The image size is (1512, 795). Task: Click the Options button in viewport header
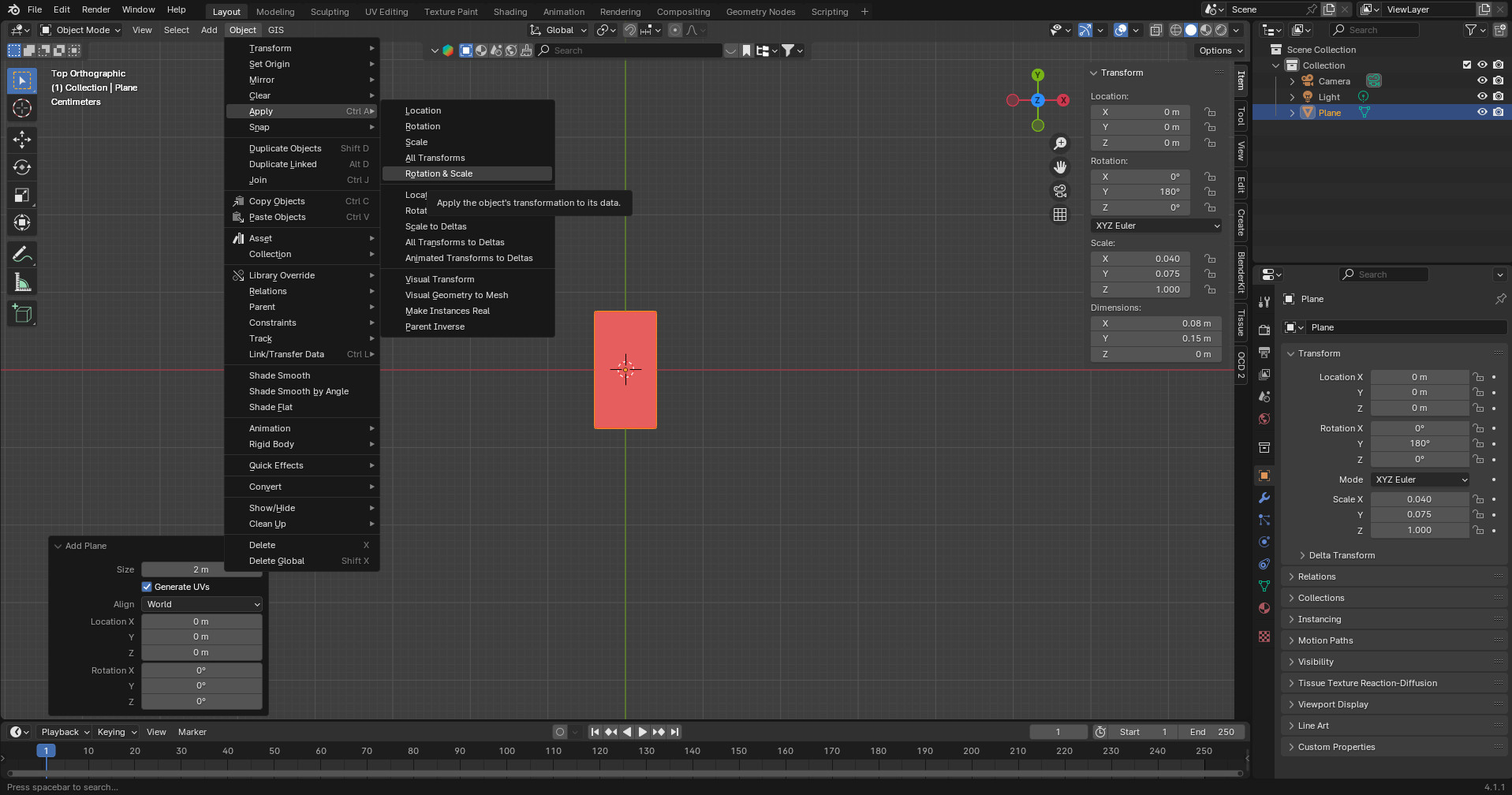(x=1220, y=50)
